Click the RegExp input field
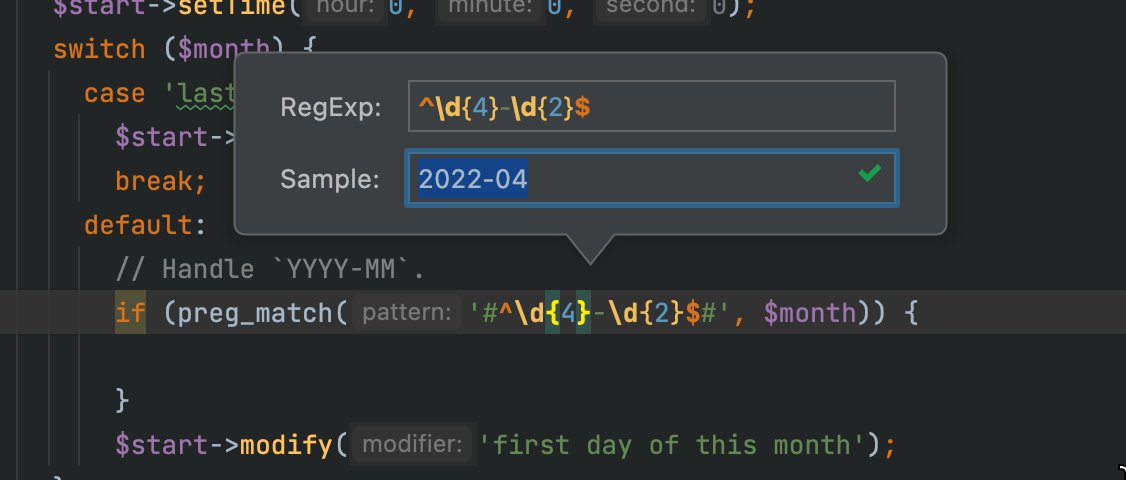 pyautogui.click(x=651, y=106)
